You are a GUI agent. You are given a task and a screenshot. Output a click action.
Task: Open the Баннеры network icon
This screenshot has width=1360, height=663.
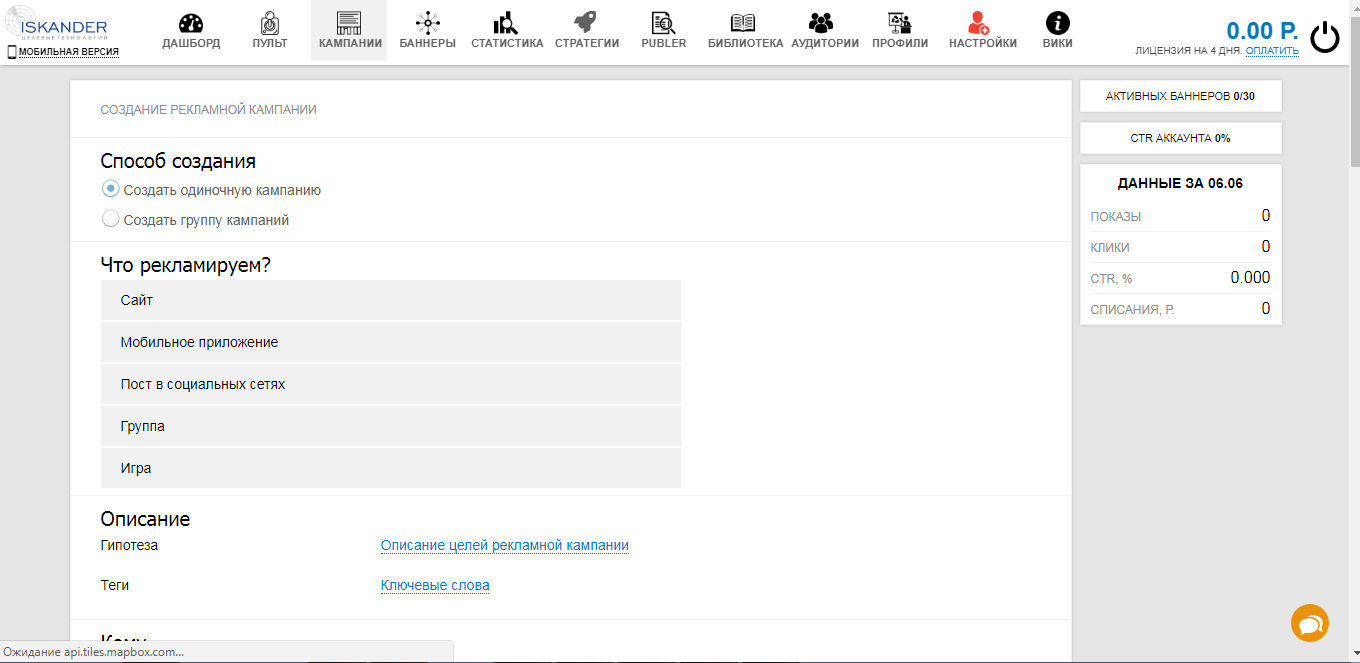[428, 23]
